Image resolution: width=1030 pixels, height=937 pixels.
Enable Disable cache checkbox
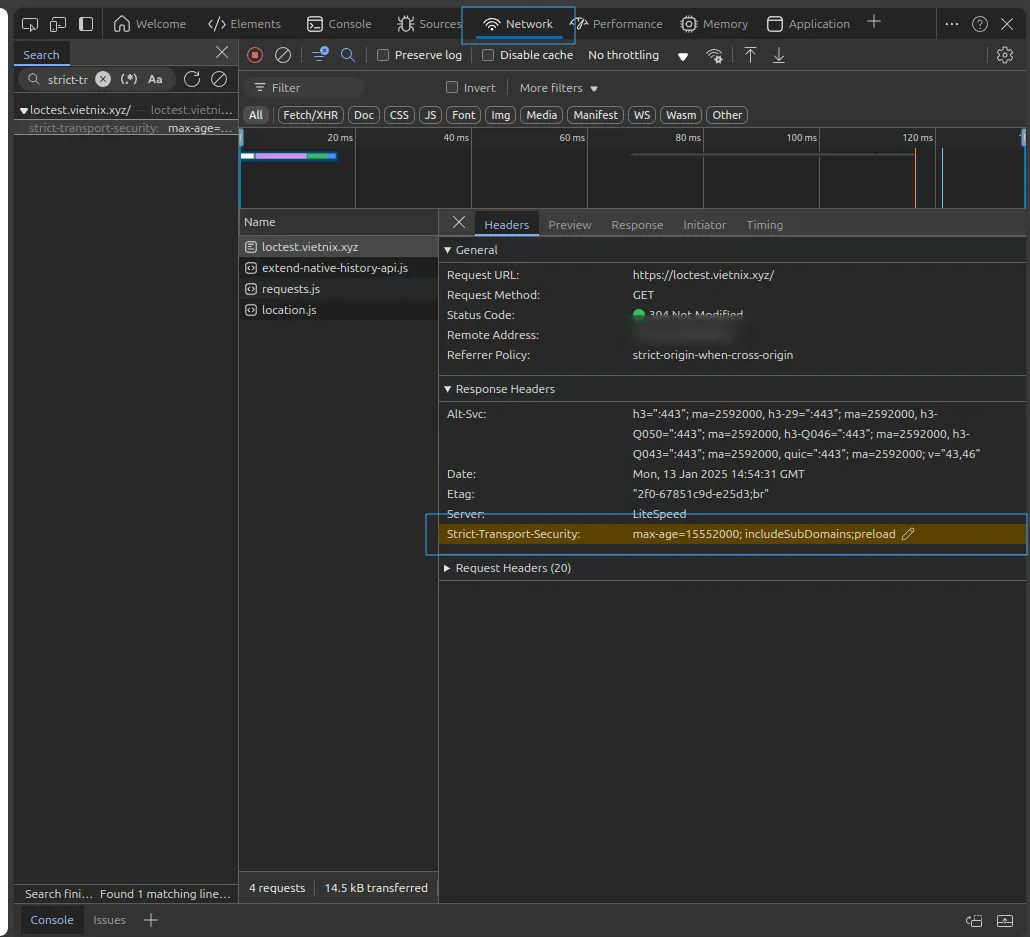tap(488, 55)
